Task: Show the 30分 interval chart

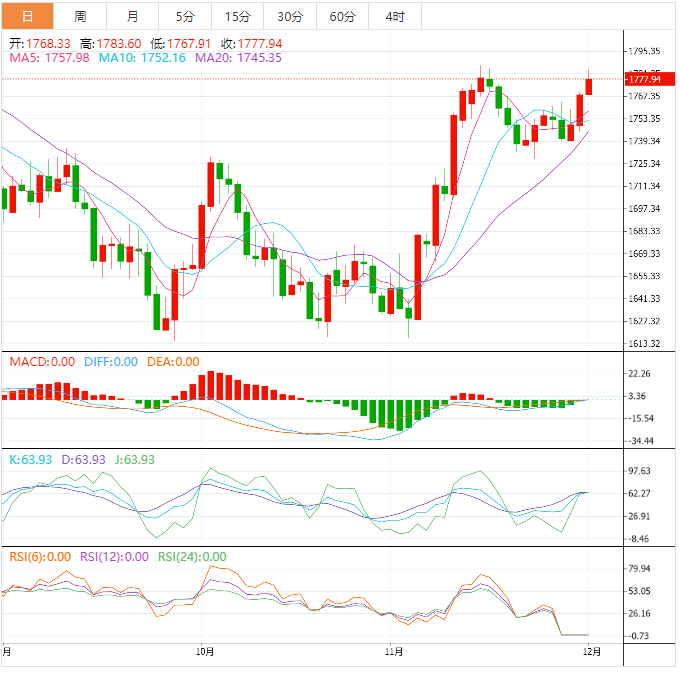Action: [290, 16]
